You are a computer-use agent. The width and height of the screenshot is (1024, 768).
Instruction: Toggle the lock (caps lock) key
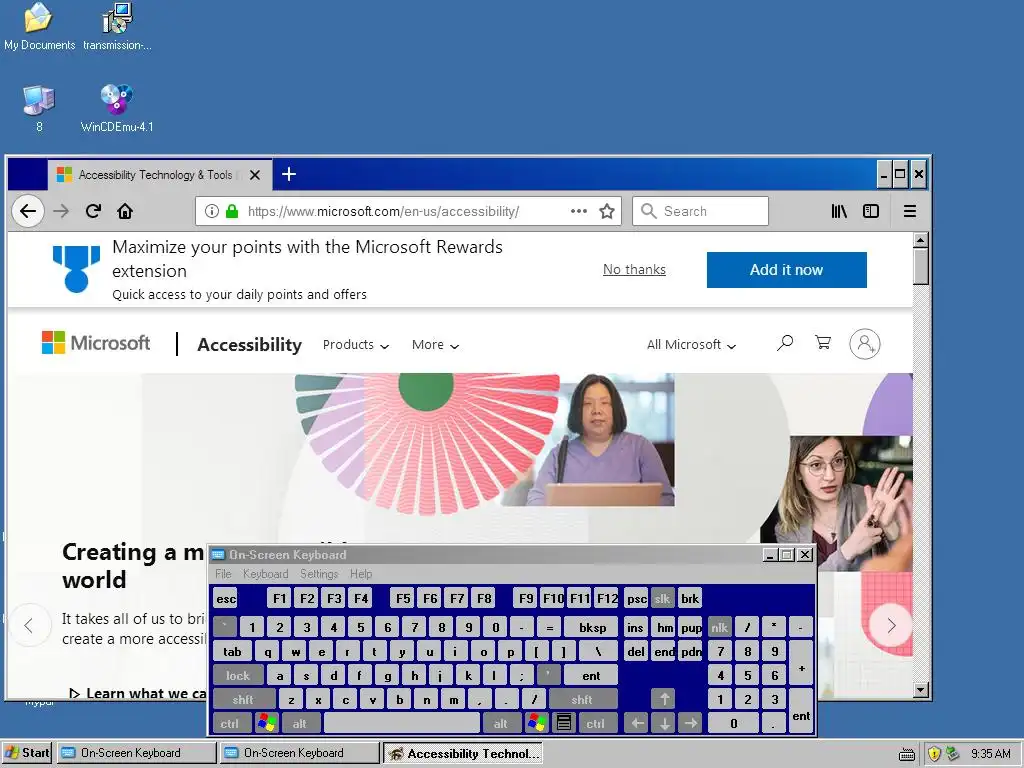click(238, 675)
